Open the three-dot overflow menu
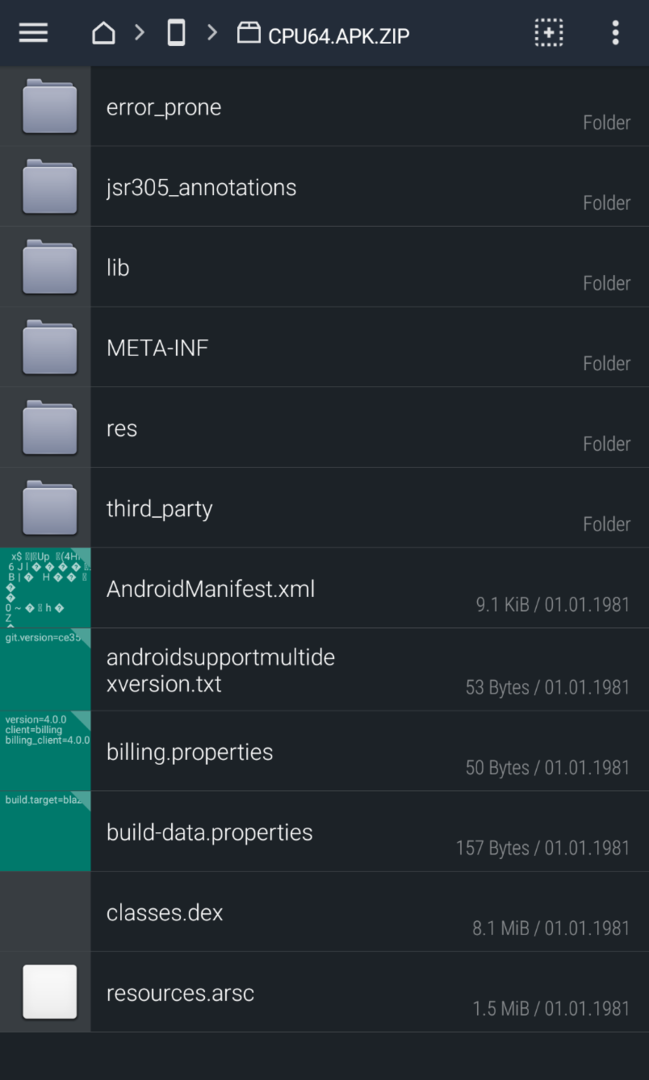The width and height of the screenshot is (649, 1080). click(x=615, y=33)
